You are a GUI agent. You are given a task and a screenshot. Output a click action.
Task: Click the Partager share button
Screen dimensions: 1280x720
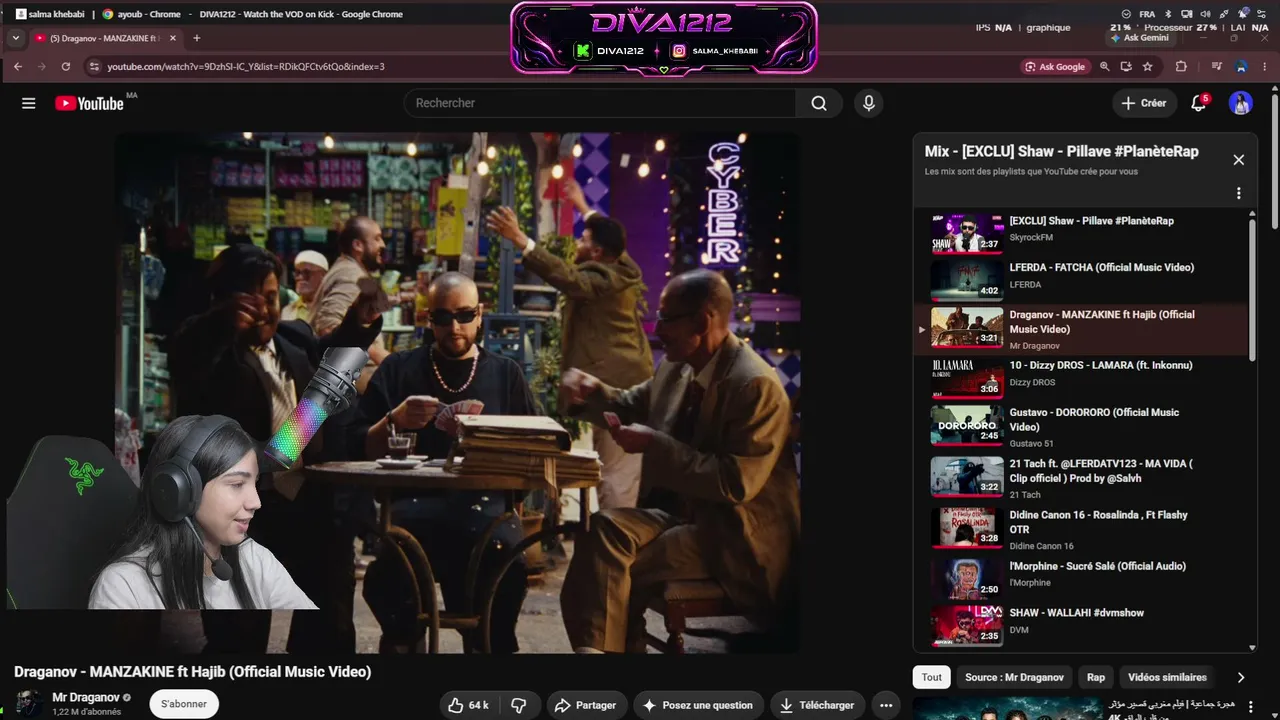pos(586,705)
